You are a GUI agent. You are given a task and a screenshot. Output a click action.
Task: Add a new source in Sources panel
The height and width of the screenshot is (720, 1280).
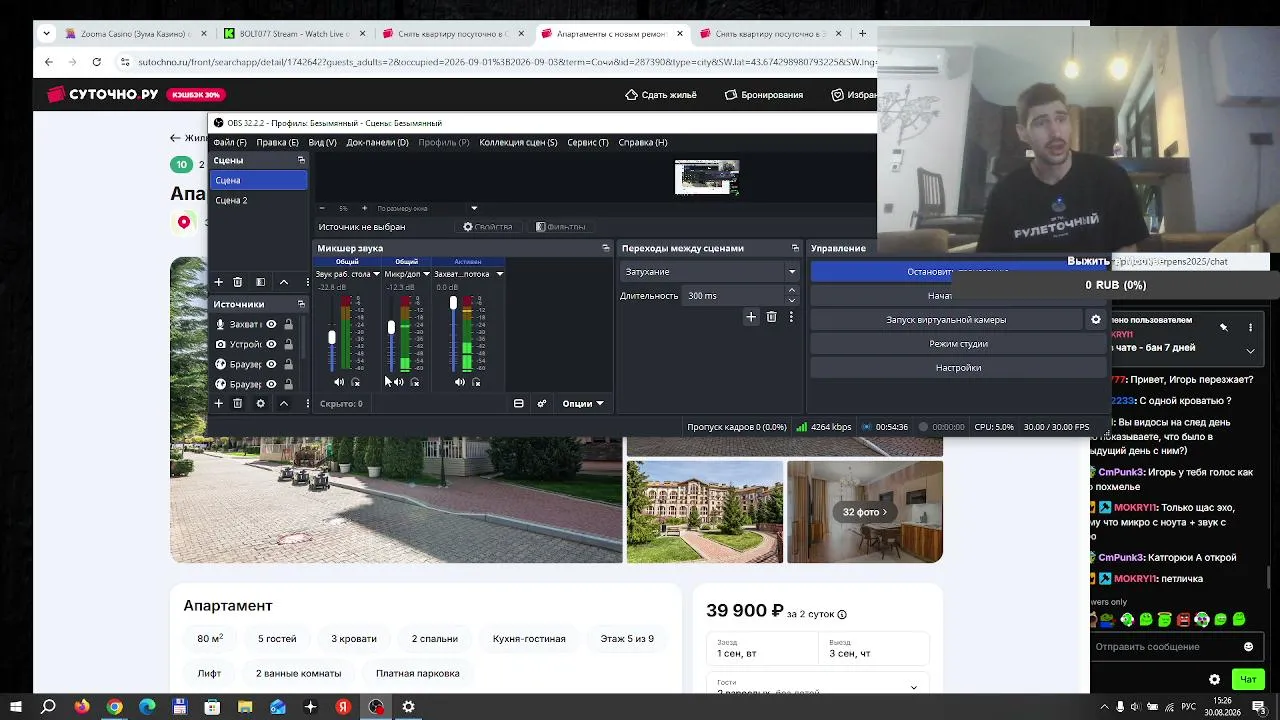click(x=218, y=403)
